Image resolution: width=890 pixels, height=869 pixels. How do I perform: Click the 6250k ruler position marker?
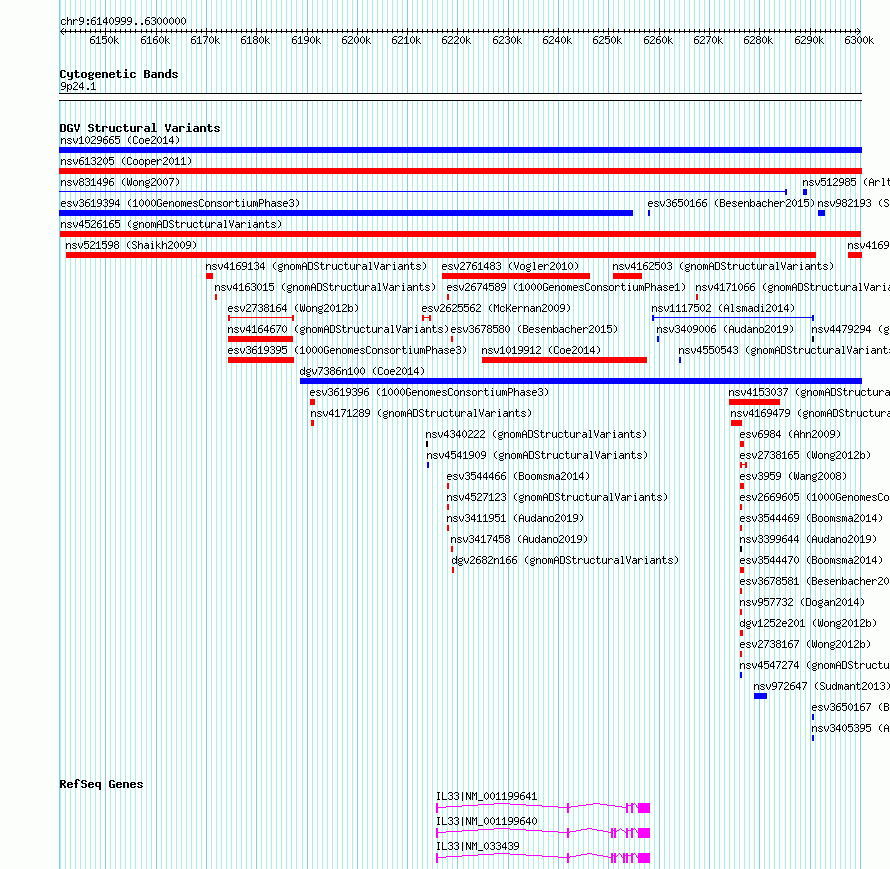607,40
